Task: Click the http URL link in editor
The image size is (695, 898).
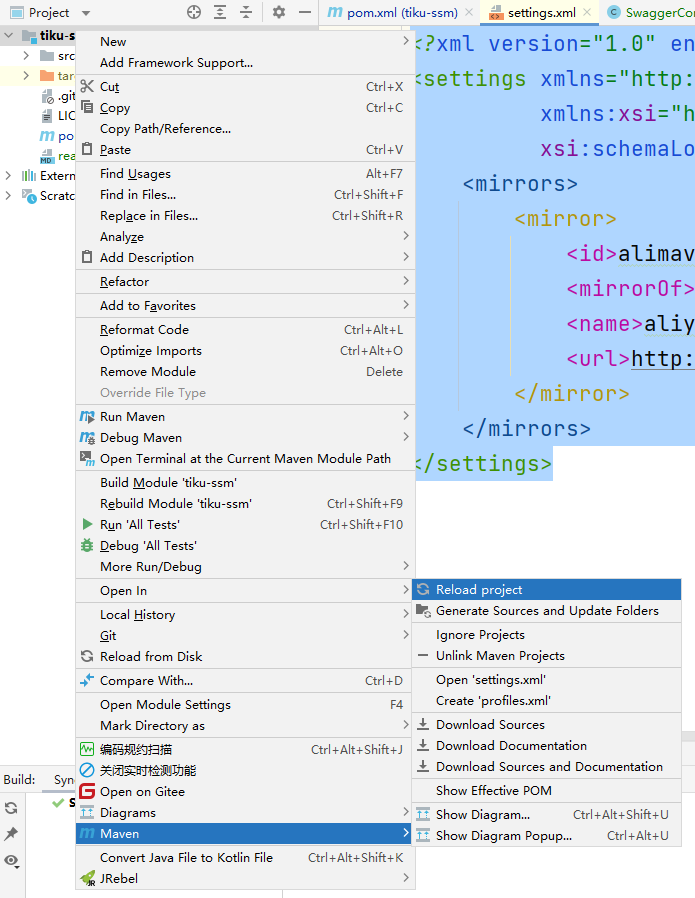Action: tap(662, 359)
